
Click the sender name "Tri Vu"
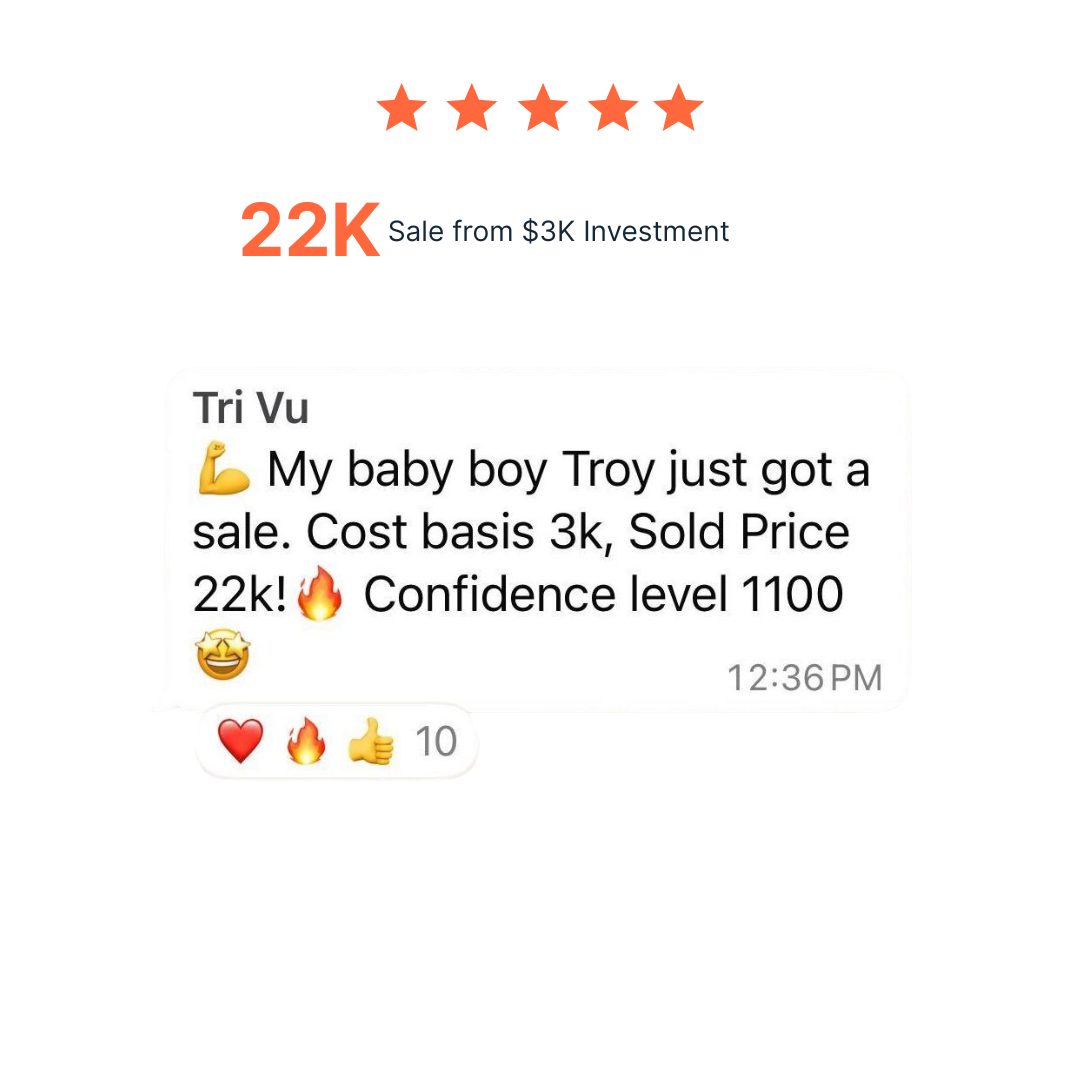coord(251,409)
